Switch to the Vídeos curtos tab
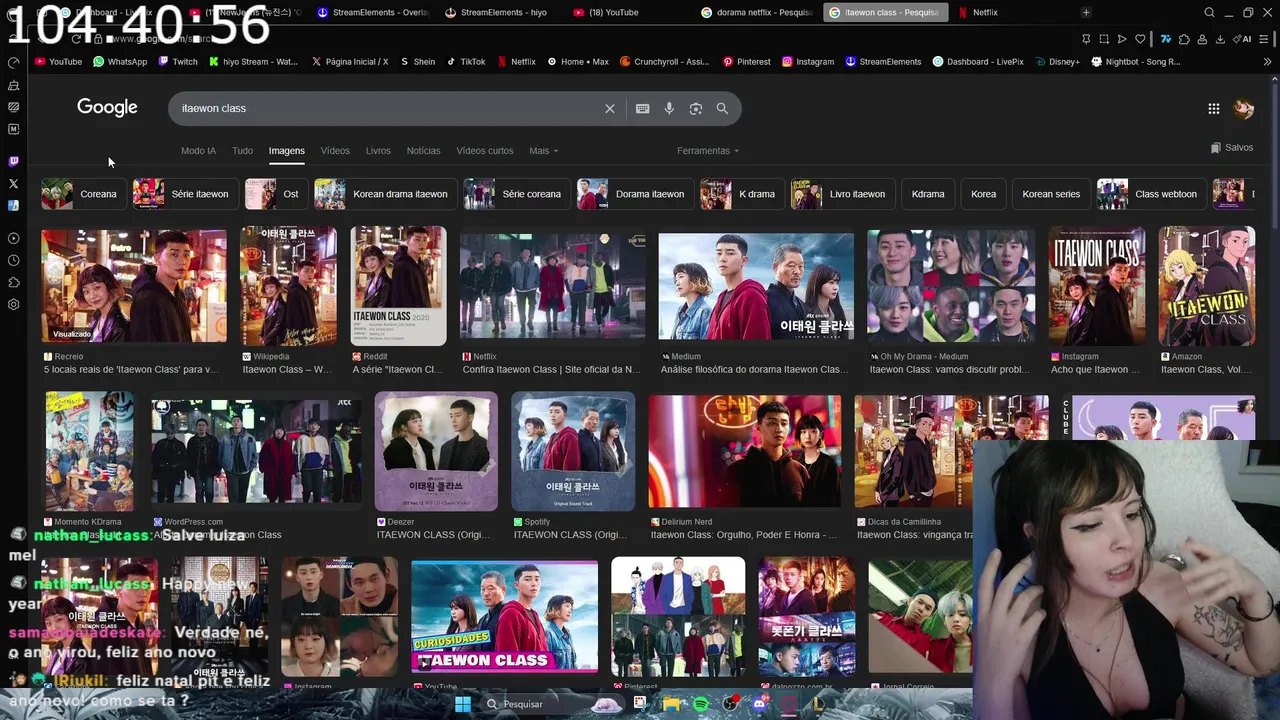This screenshot has height=720, width=1280. pos(485,151)
